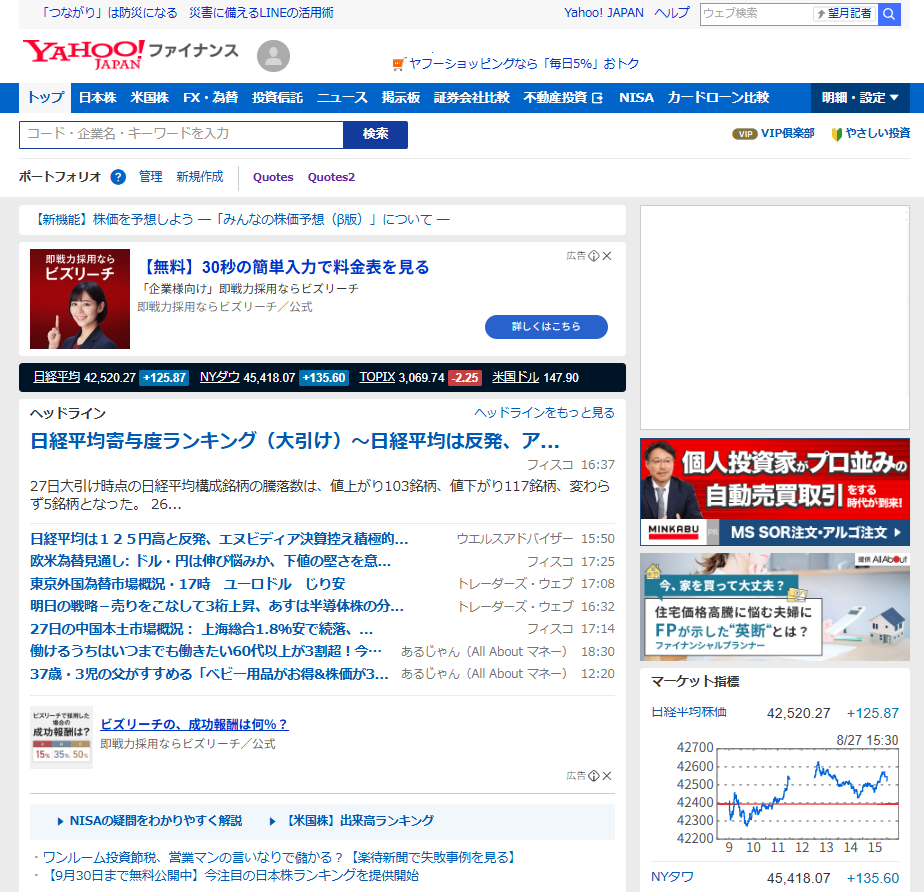The height and width of the screenshot is (892, 924).
Task: Open the やさしい投資 link
Action: click(x=877, y=134)
